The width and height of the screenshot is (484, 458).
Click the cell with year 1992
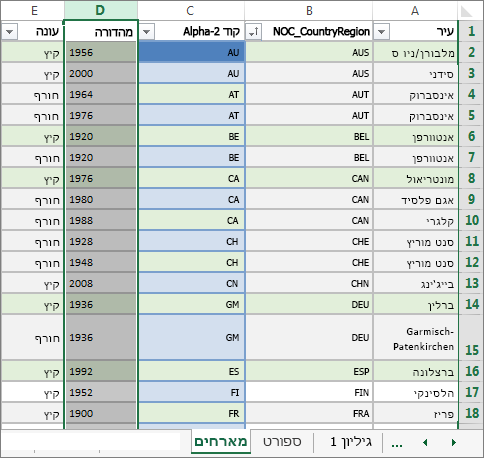(x=101, y=371)
